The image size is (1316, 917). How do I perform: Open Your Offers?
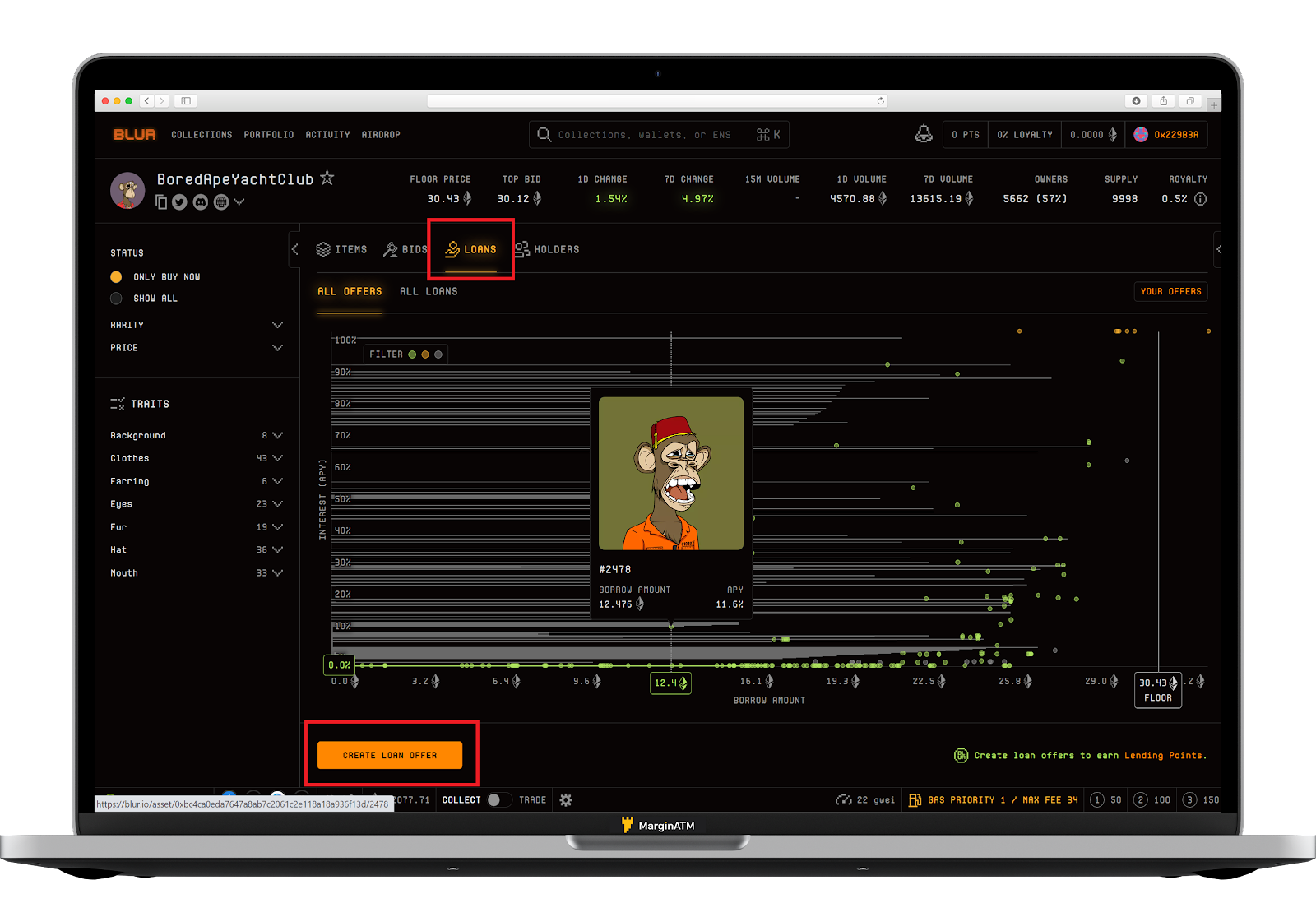pos(1170,292)
